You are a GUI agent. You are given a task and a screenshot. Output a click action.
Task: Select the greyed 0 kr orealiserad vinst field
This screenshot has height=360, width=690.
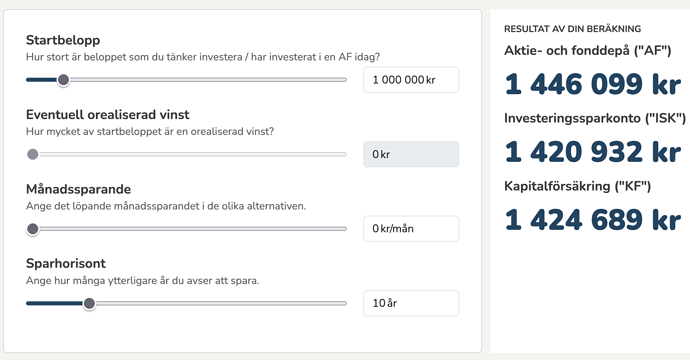pyautogui.click(x=411, y=154)
